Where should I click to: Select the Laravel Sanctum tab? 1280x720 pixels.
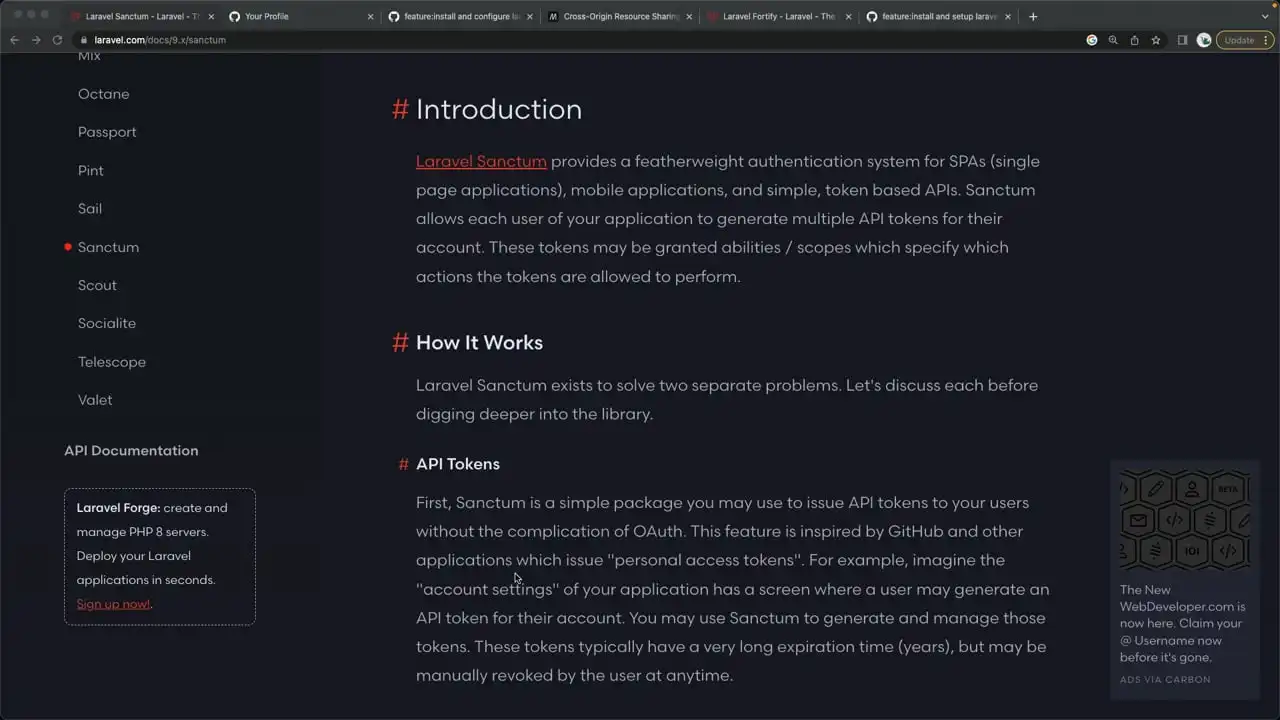(x=141, y=16)
